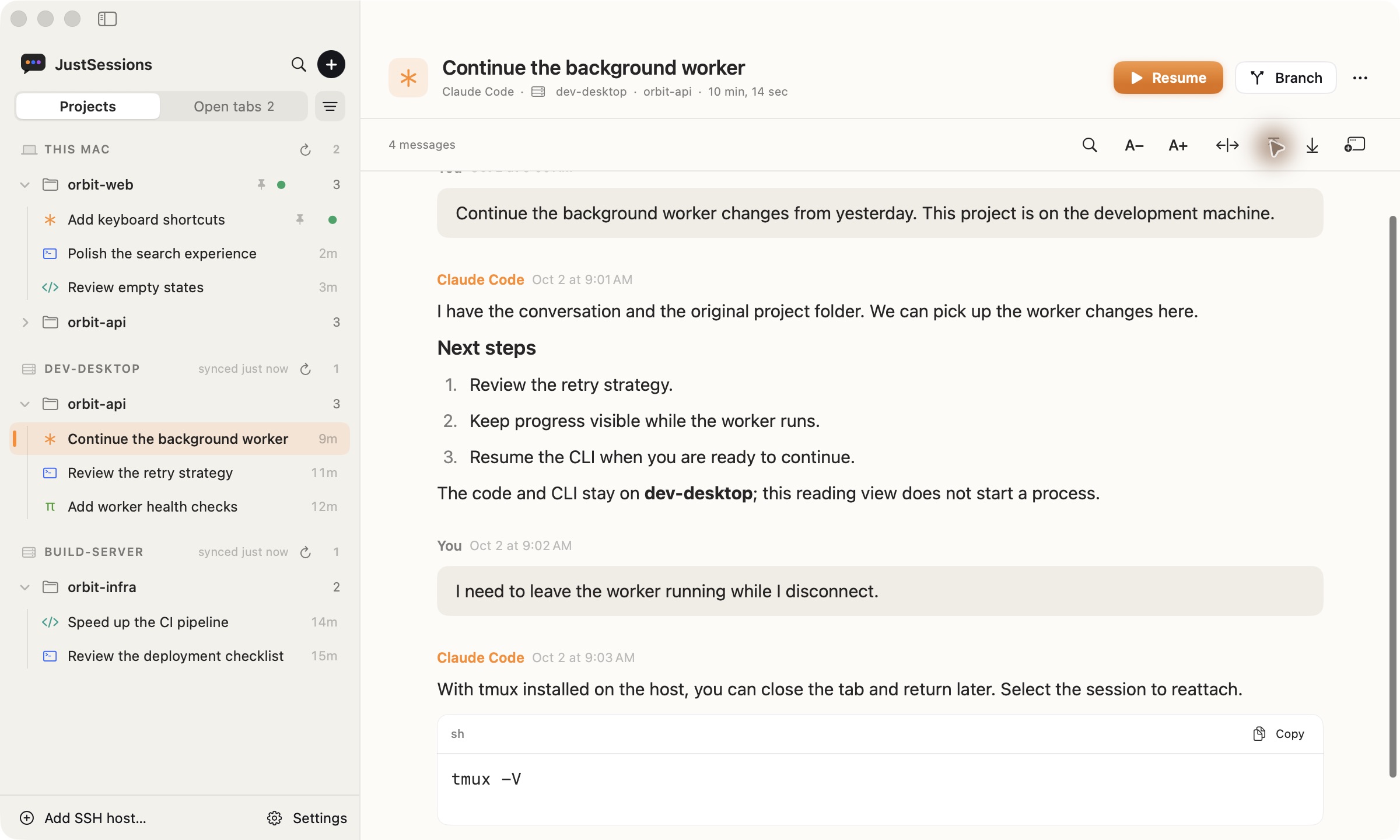Image resolution: width=1400 pixels, height=840 pixels.
Task: Open Add SSH host… at sidebar bottom
Action: point(83,818)
